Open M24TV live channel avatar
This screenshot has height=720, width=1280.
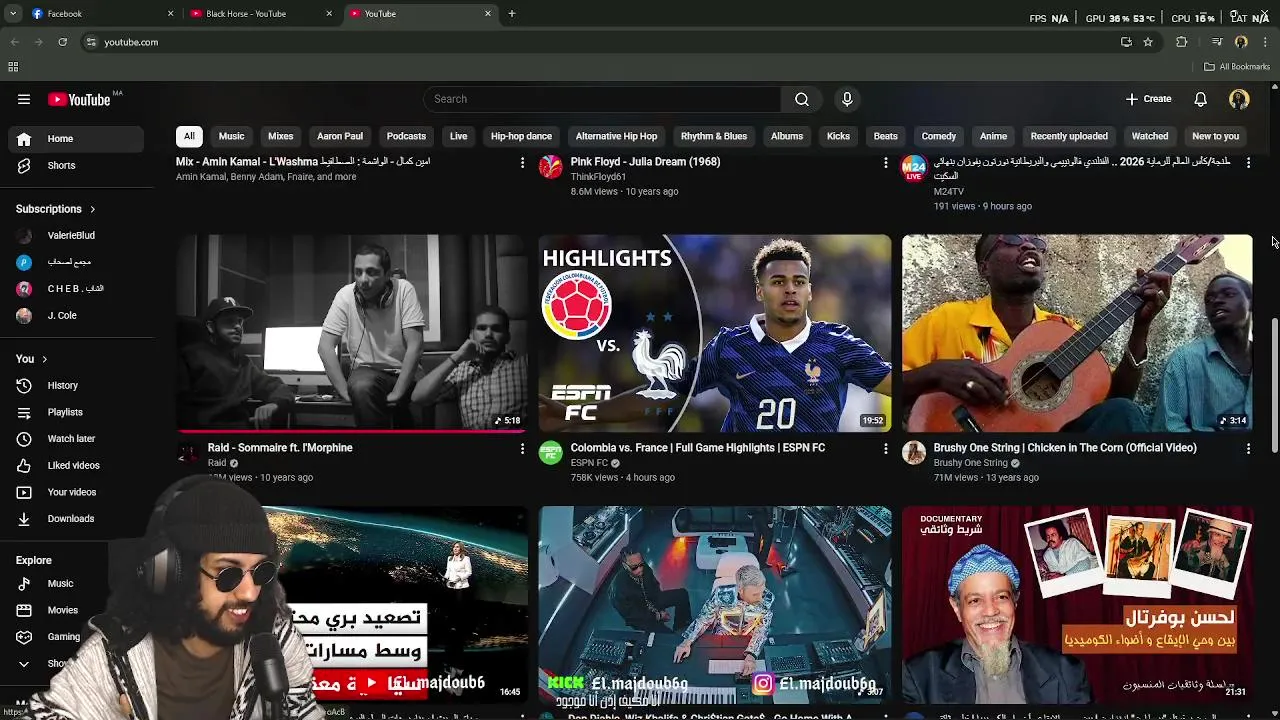[x=914, y=168]
